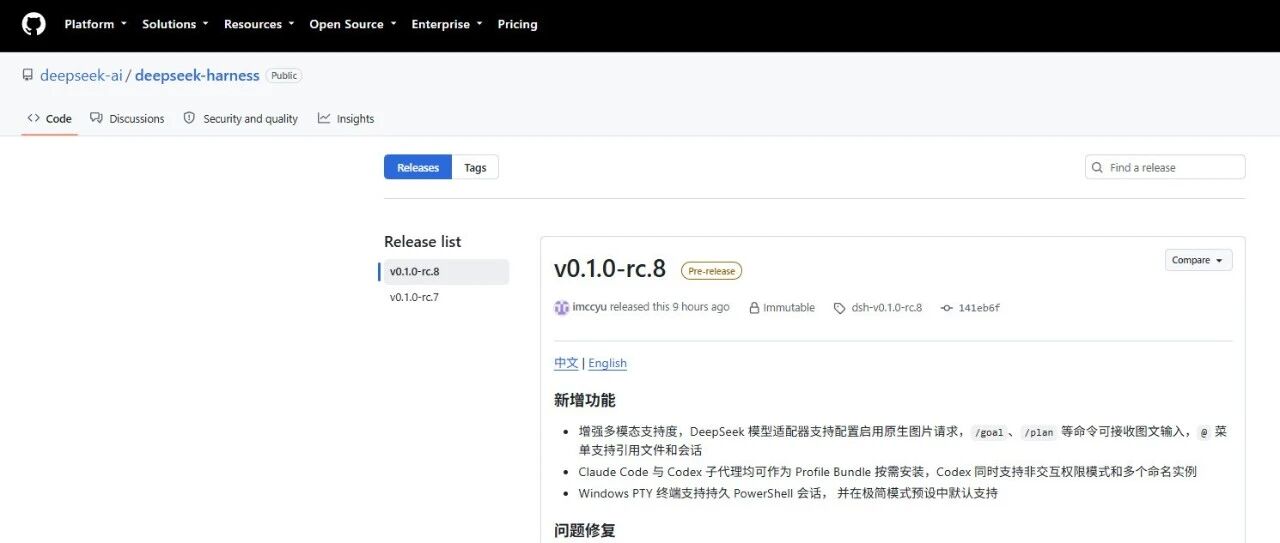1280x543 pixels.
Task: Click the 新增功能 heading
Action: click(585, 400)
